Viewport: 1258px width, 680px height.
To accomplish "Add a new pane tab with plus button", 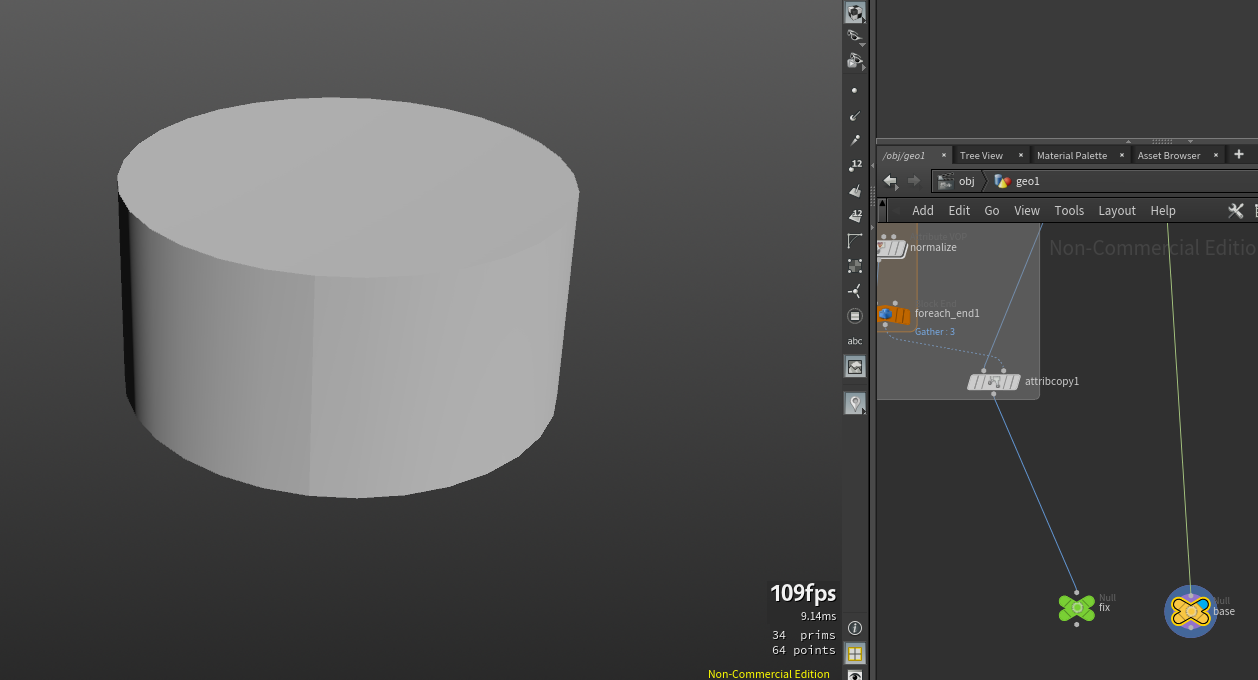I will pyautogui.click(x=1239, y=154).
